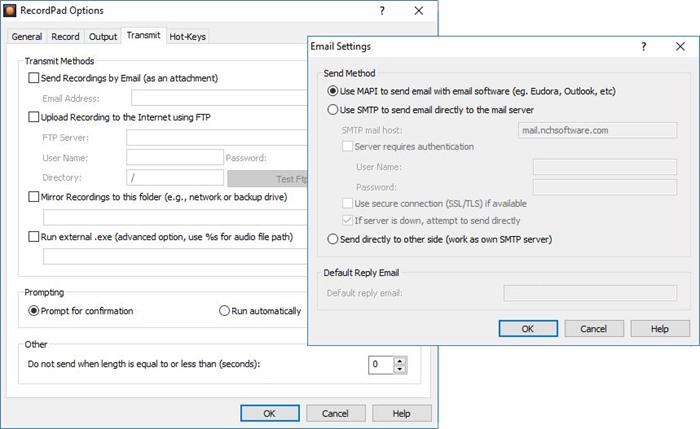
Task: Open the Hot-Keys tab
Action: (x=188, y=37)
